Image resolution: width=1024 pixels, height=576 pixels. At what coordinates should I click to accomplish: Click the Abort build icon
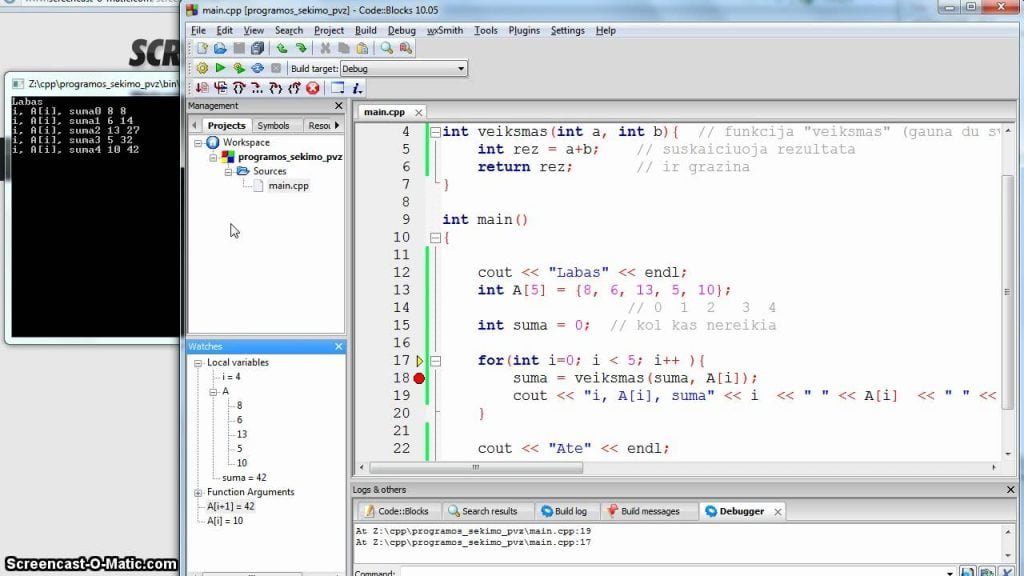(276, 68)
